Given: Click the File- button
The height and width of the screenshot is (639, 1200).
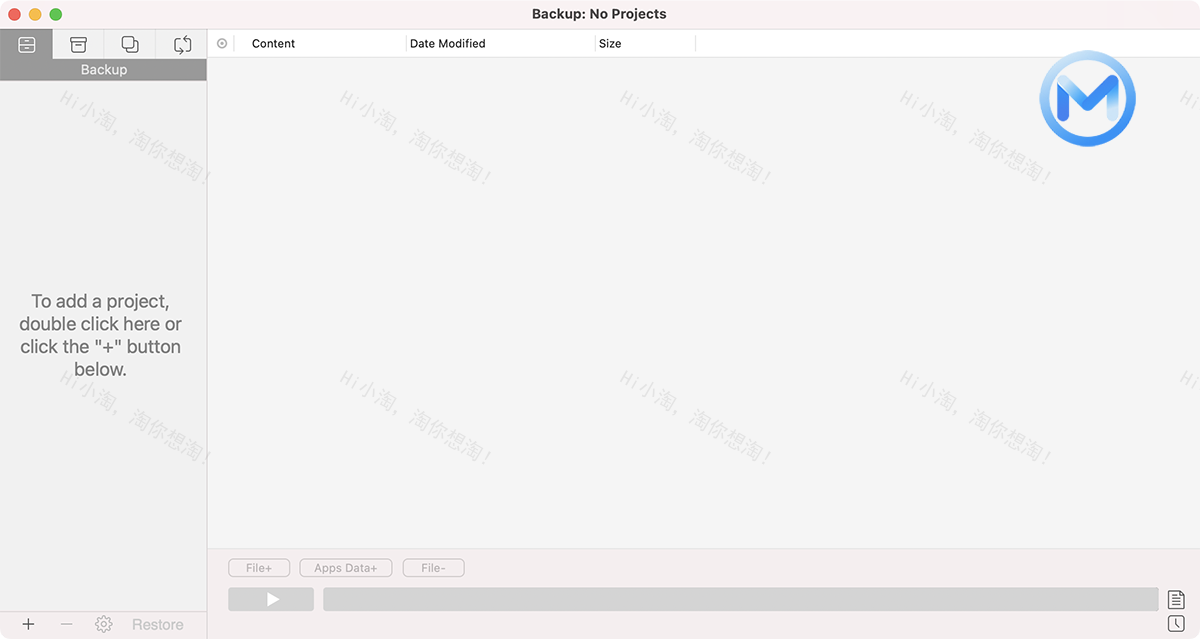Looking at the screenshot, I should pyautogui.click(x=433, y=567).
